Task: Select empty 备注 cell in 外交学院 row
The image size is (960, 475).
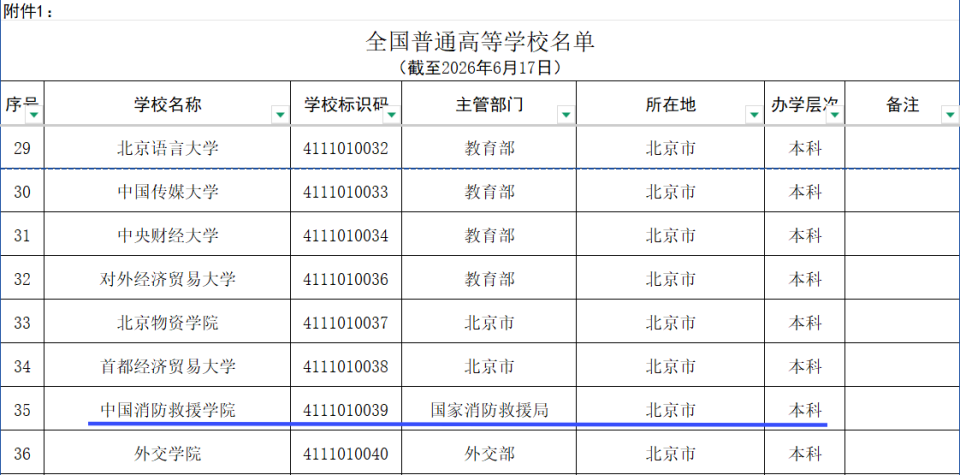Action: tap(902, 453)
